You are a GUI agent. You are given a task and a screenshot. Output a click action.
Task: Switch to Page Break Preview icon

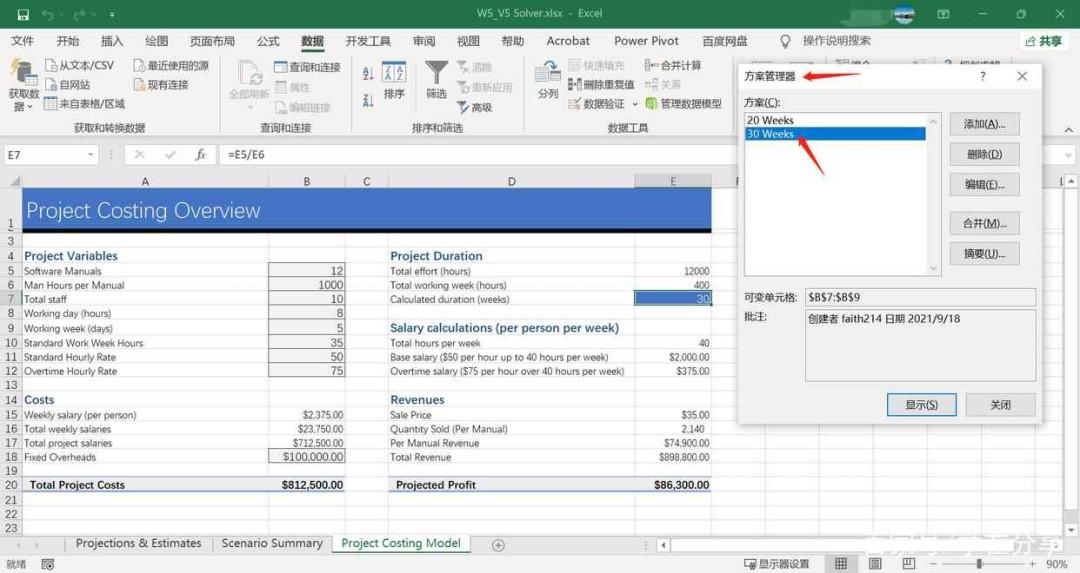908,564
